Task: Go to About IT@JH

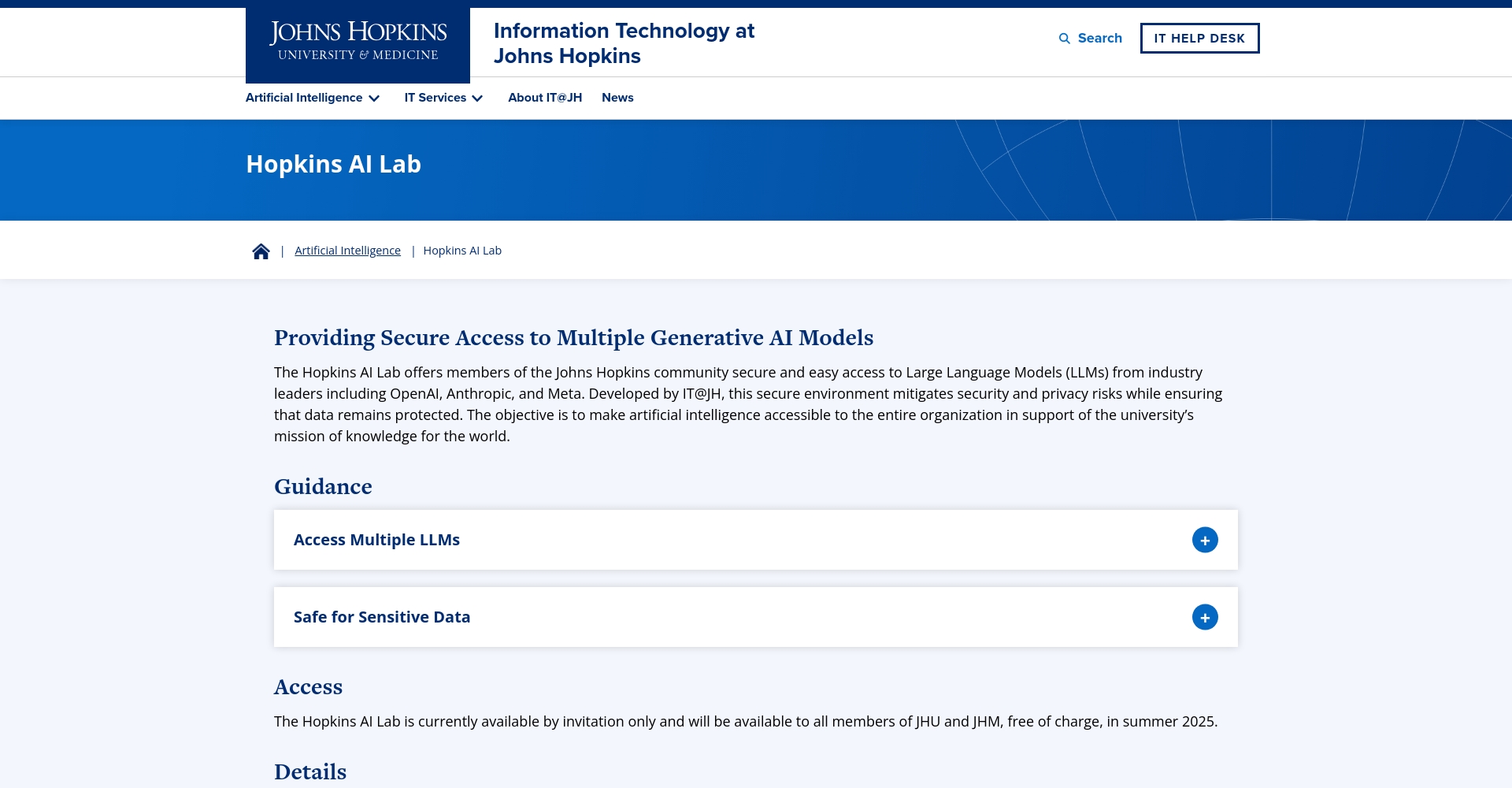Action: [x=545, y=98]
